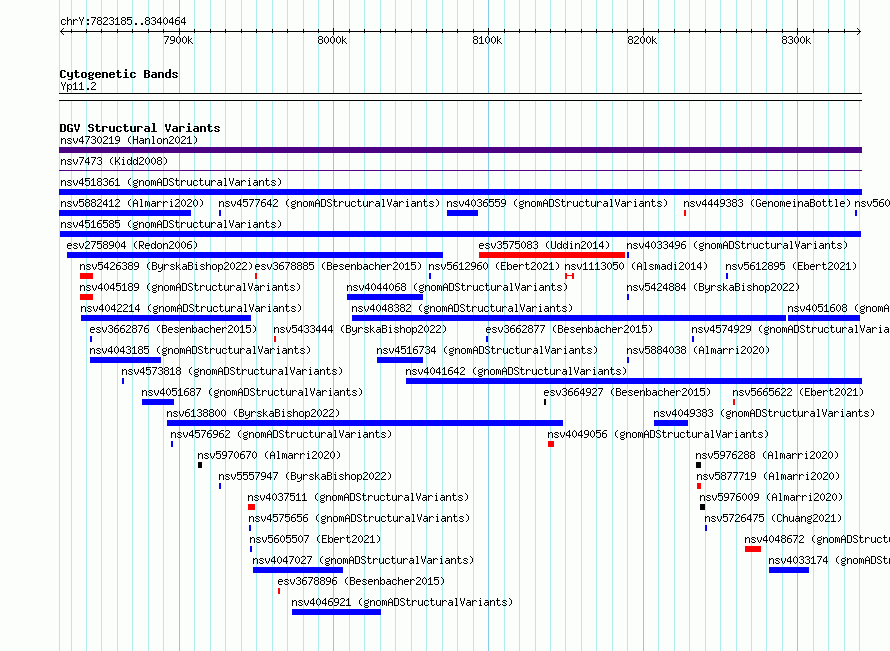Click nsv4518361 (gnomADStructuralVariants) label
The width and height of the screenshot is (890, 651).
(171, 182)
